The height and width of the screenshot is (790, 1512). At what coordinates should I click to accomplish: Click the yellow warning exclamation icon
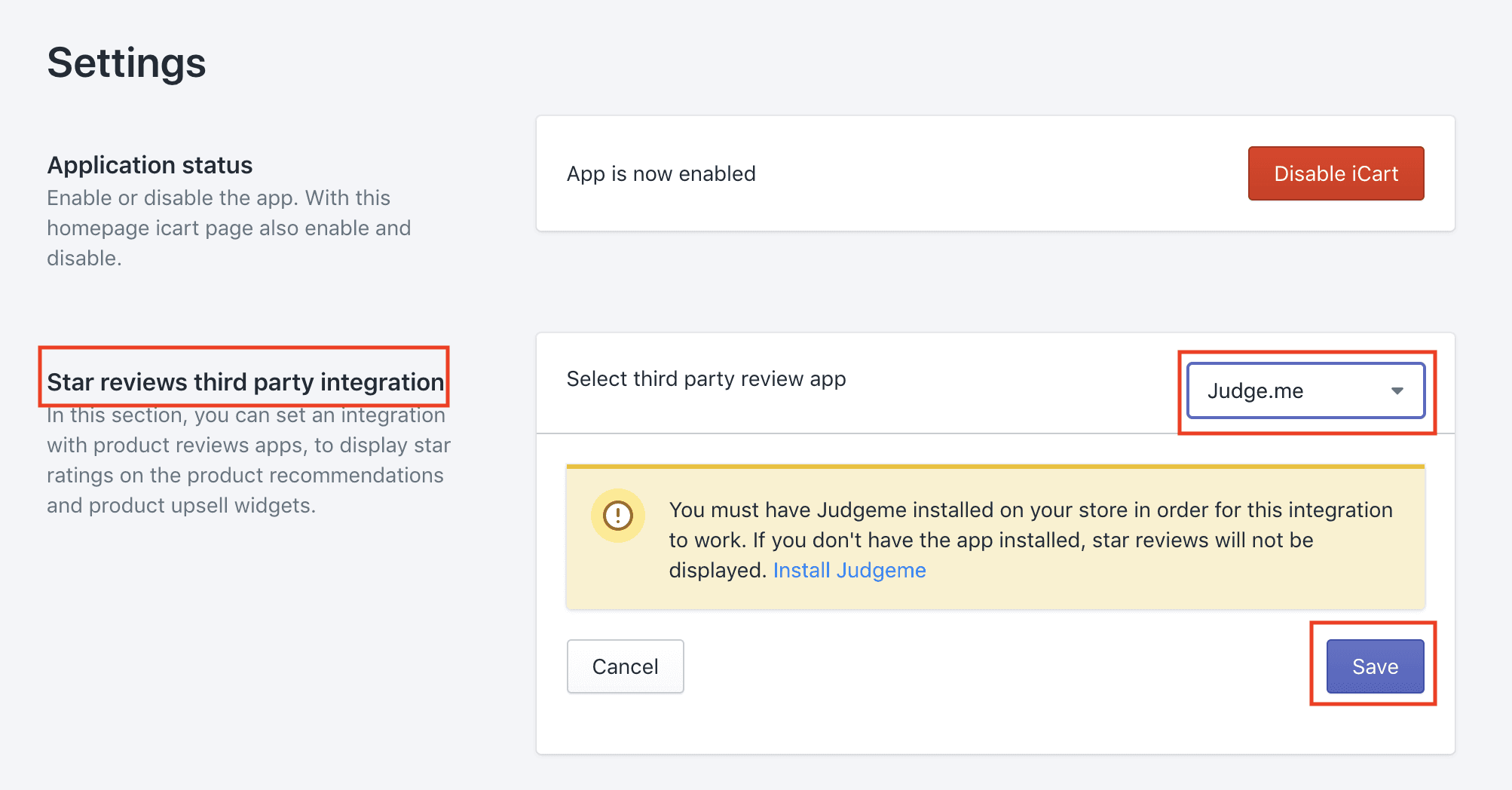tap(617, 516)
